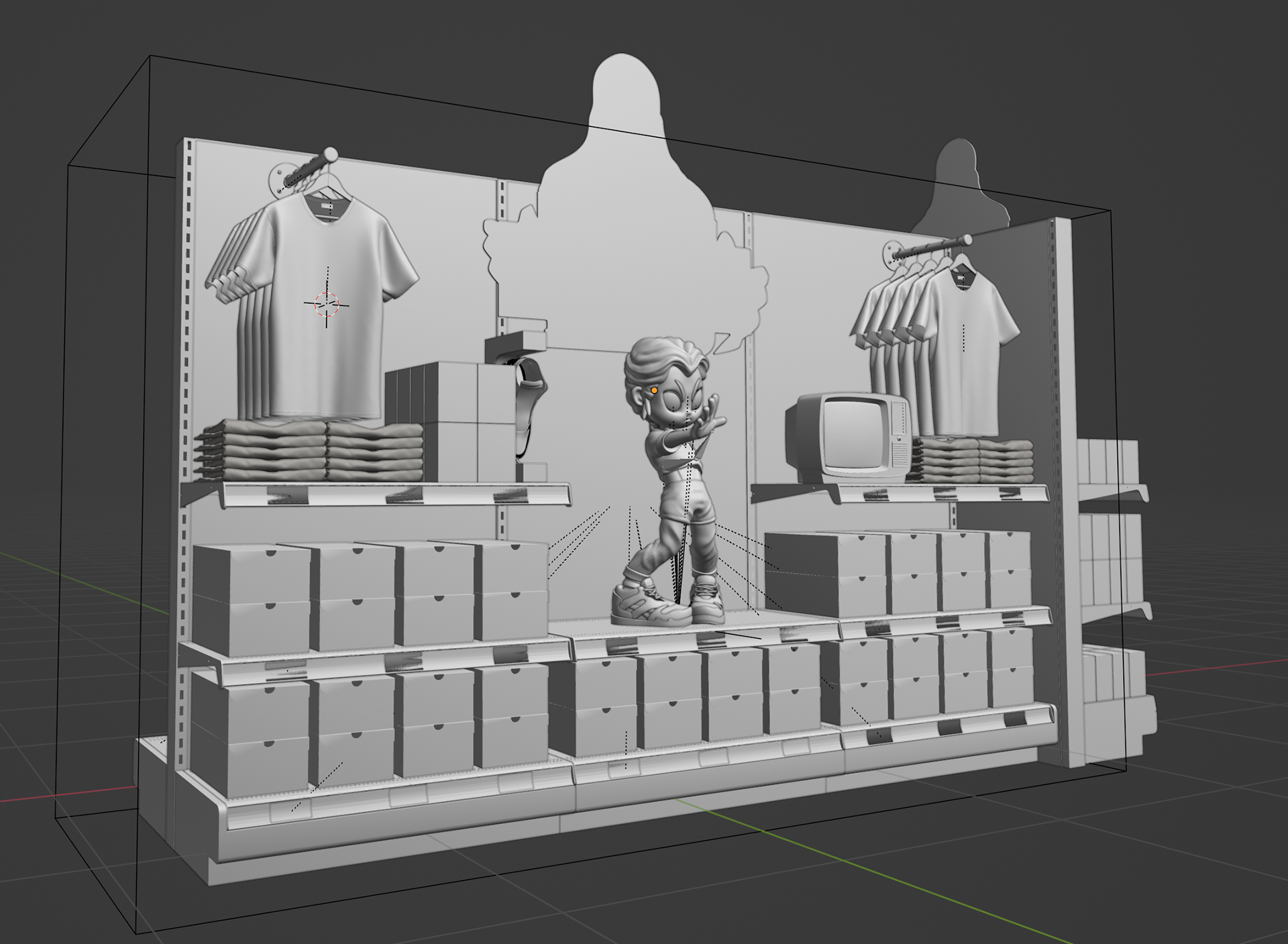The image size is (1288, 944).
Task: Click the 3D cursor on the left t-shirt
Action: tap(327, 304)
